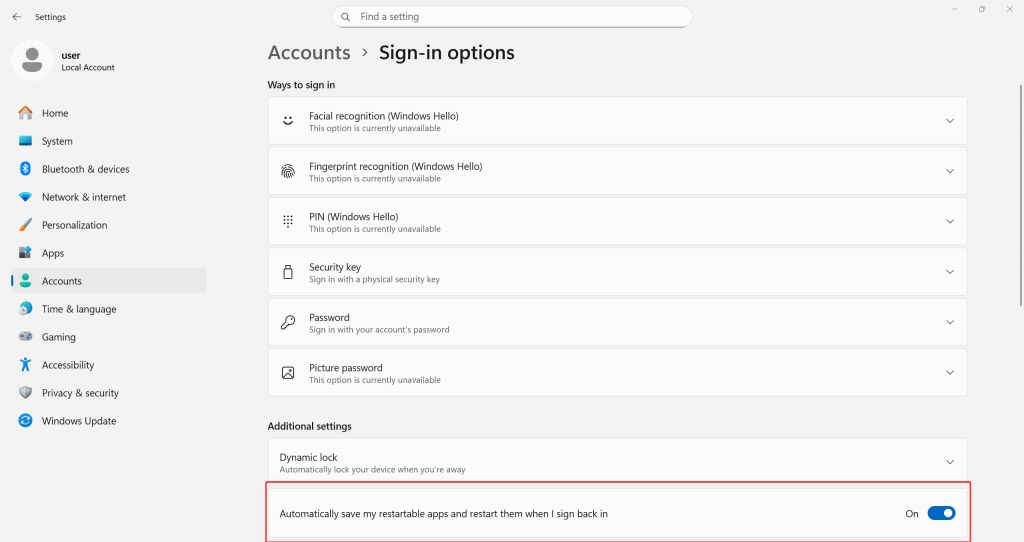The image size is (1024, 542).
Task: Click the Privacy & security shield icon
Action: tap(26, 393)
